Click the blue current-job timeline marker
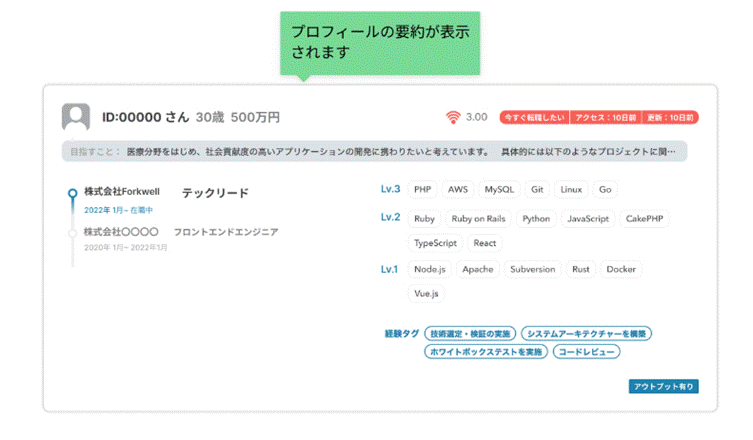753x440 pixels. click(72, 193)
